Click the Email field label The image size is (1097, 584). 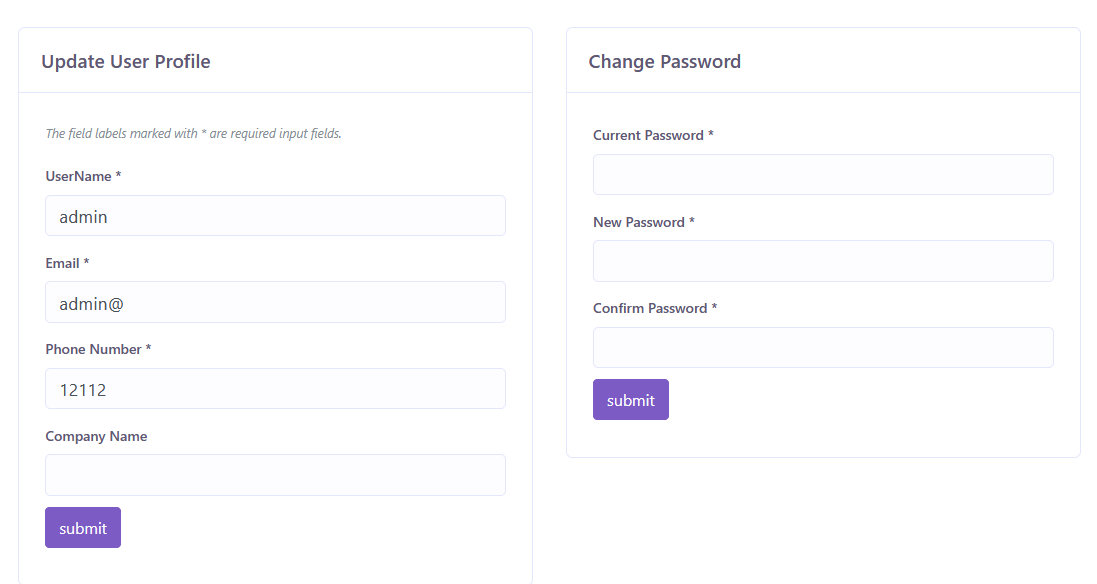[62, 263]
